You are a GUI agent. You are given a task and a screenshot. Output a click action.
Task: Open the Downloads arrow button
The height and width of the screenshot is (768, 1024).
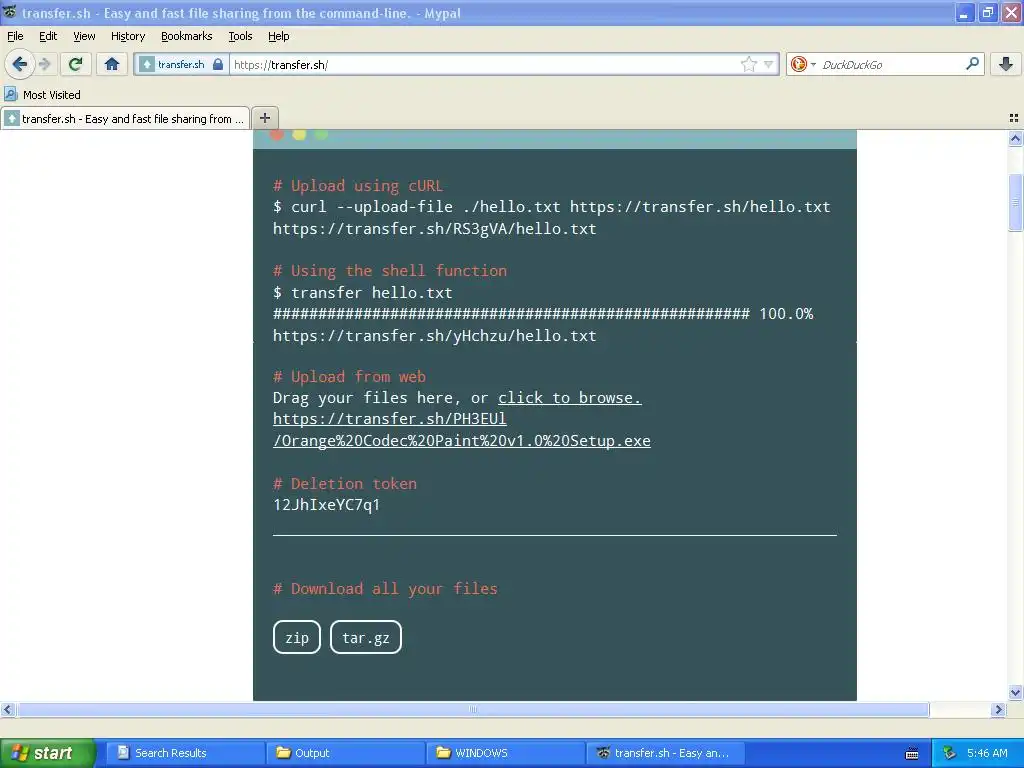click(1006, 64)
